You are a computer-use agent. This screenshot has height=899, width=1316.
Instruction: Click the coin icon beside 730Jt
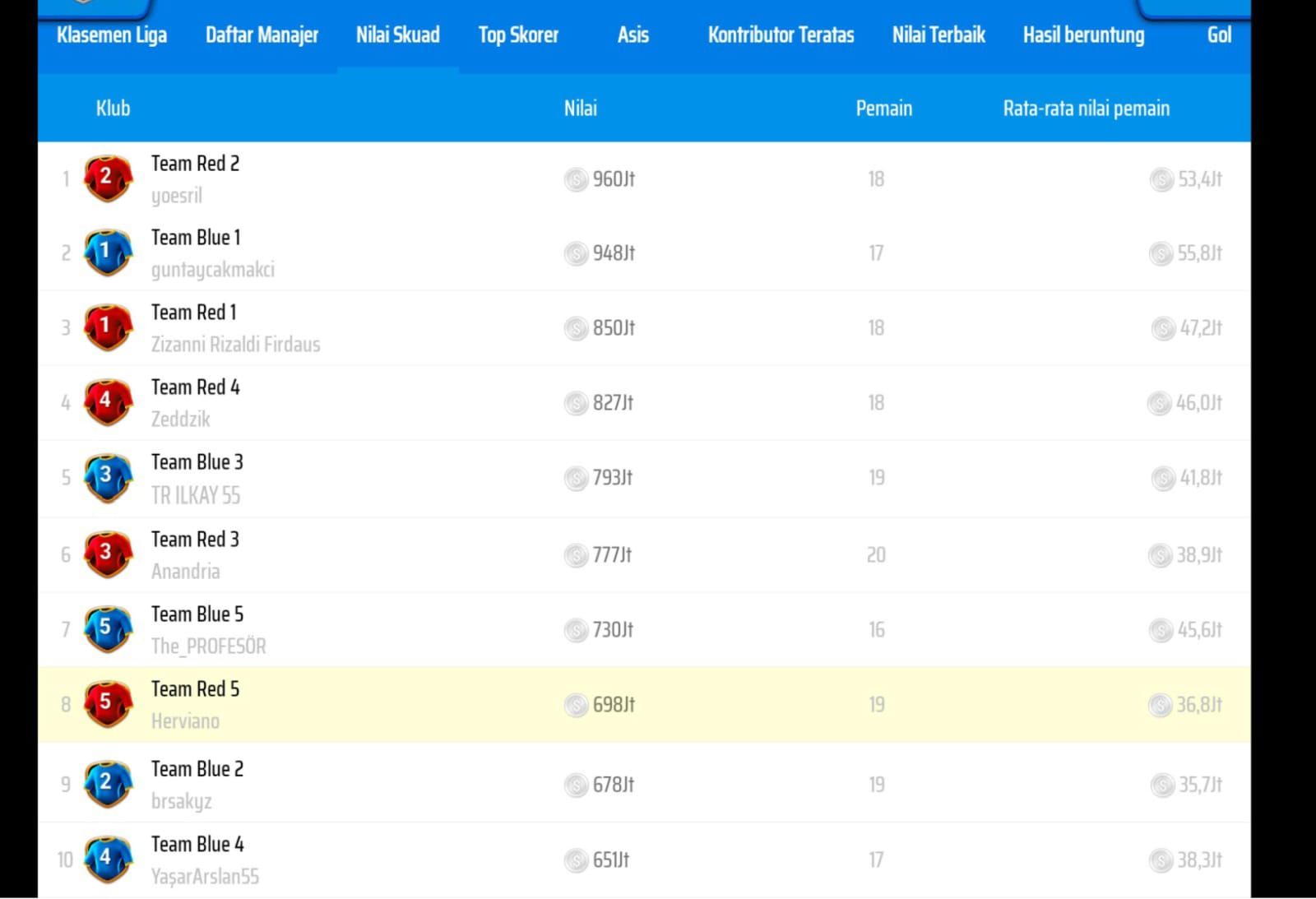tap(576, 630)
